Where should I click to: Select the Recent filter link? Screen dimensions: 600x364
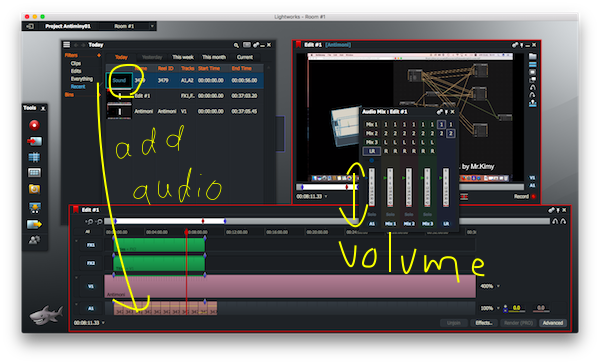[x=78, y=87]
